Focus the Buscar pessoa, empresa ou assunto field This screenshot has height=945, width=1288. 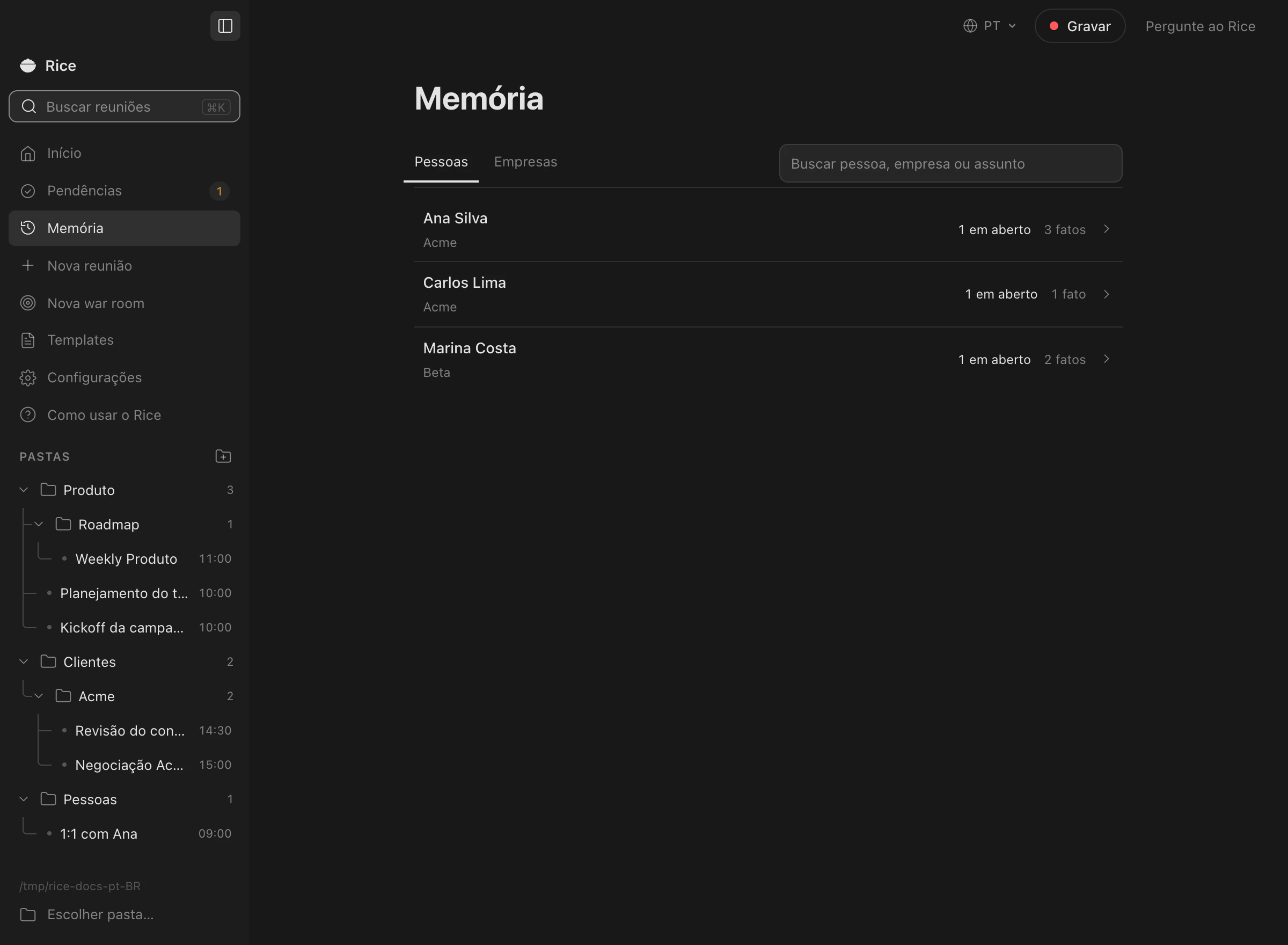[951, 164]
